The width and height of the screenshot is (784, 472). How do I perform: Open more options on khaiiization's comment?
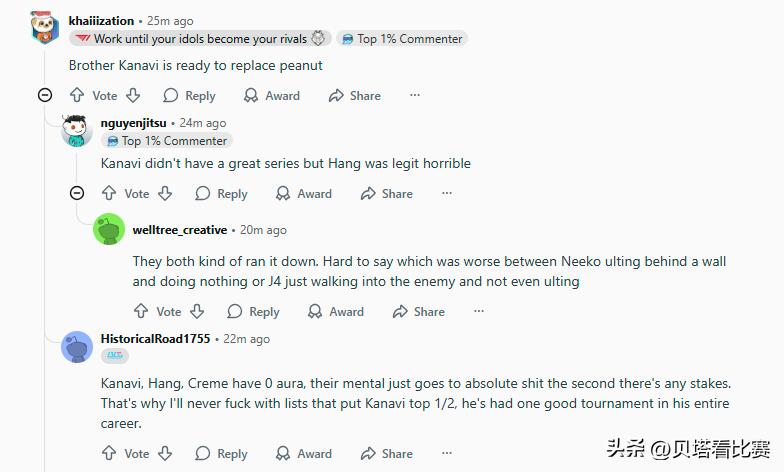414,96
